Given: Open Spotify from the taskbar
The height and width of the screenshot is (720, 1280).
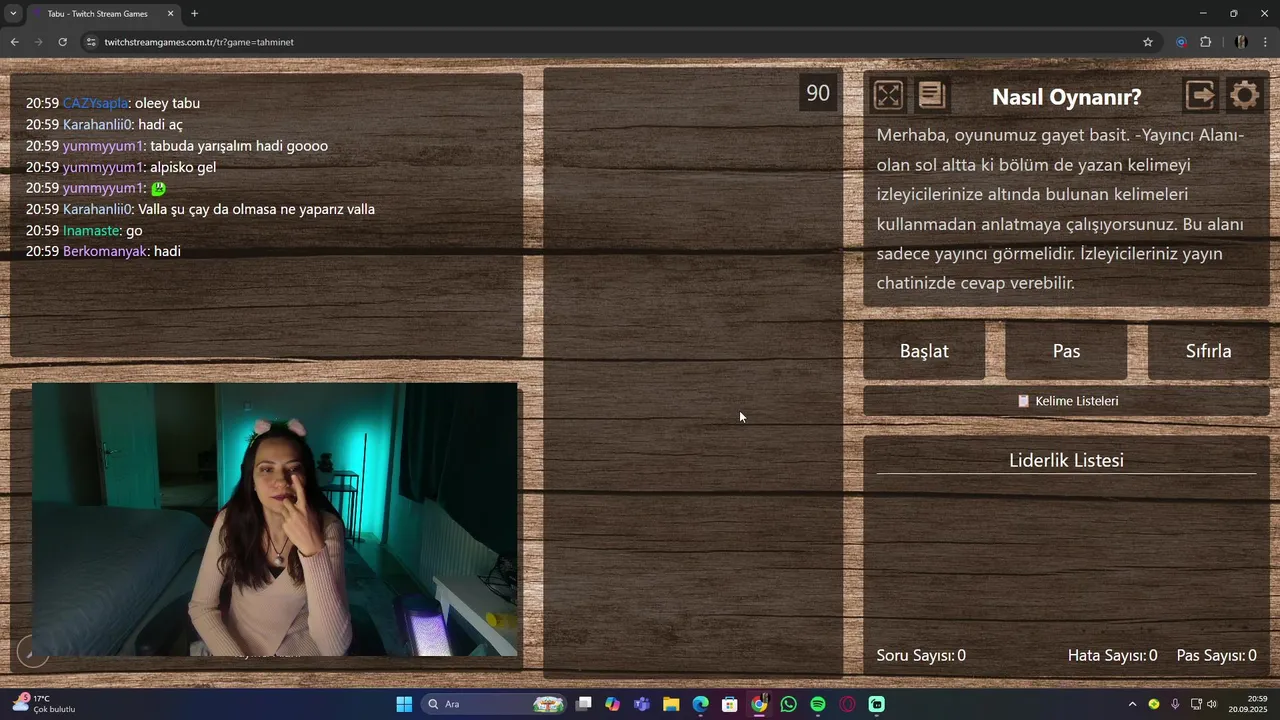Looking at the screenshot, I should (x=818, y=704).
